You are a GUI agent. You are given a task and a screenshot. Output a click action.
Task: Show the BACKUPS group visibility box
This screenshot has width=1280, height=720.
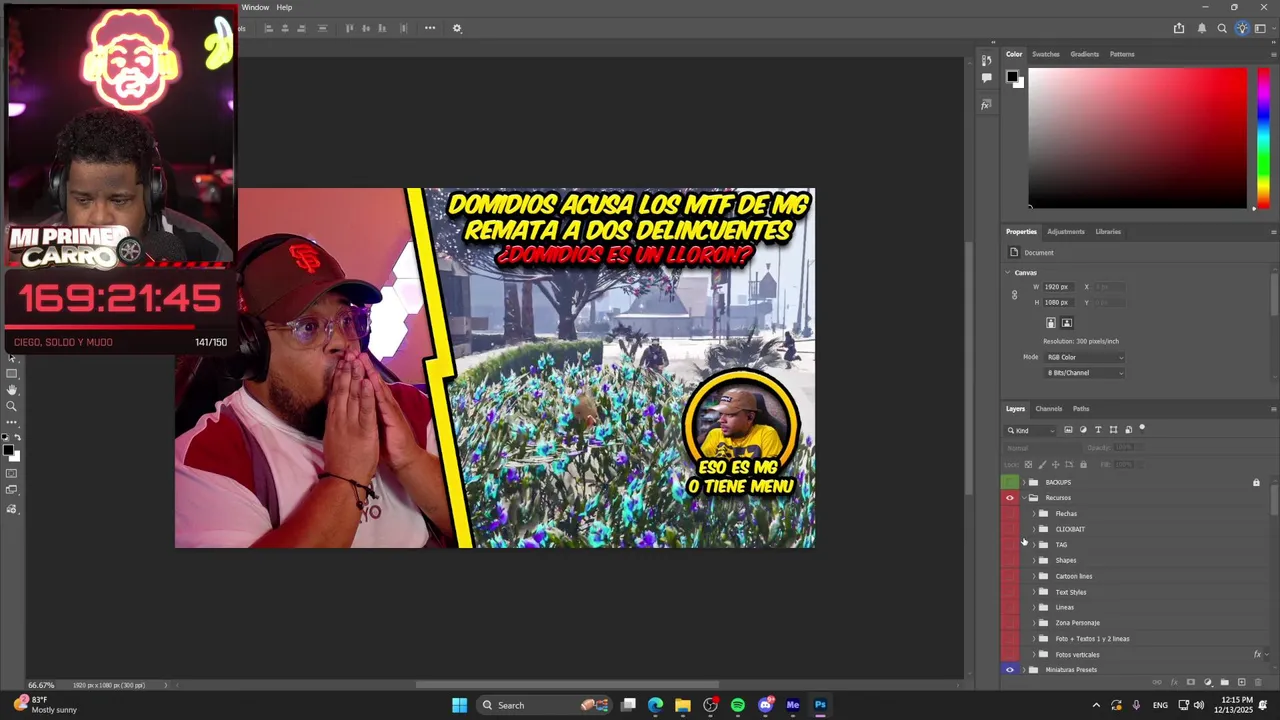[1010, 482]
